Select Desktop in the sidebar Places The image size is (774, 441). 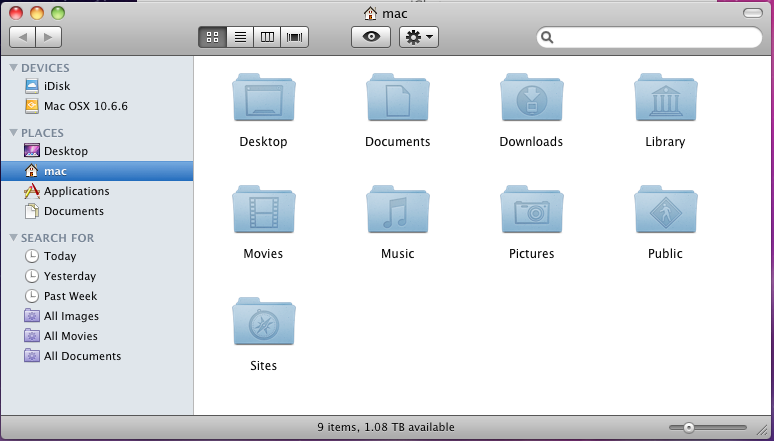pos(97,151)
